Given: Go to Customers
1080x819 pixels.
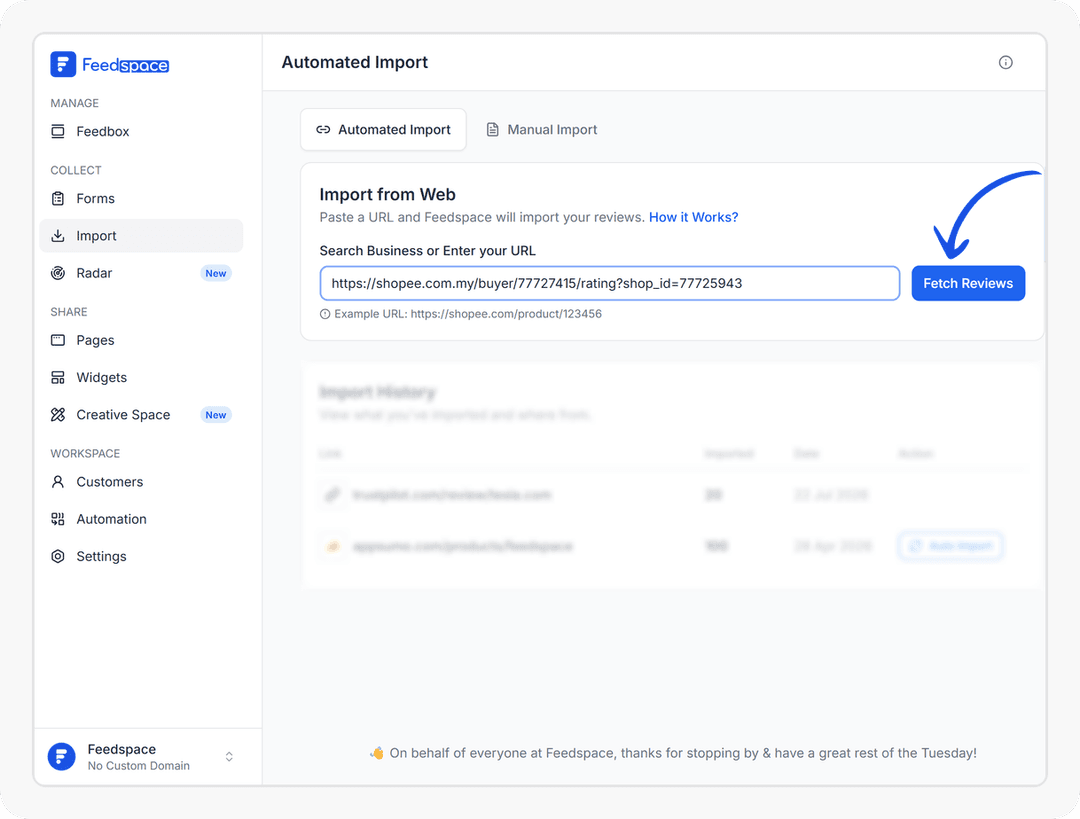Looking at the screenshot, I should 141,481.
